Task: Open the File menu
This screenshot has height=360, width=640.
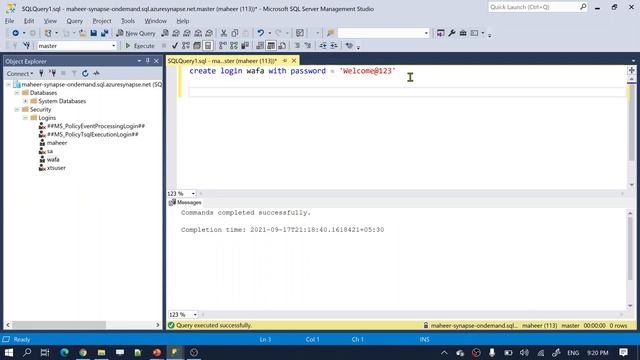Action: (x=9, y=21)
